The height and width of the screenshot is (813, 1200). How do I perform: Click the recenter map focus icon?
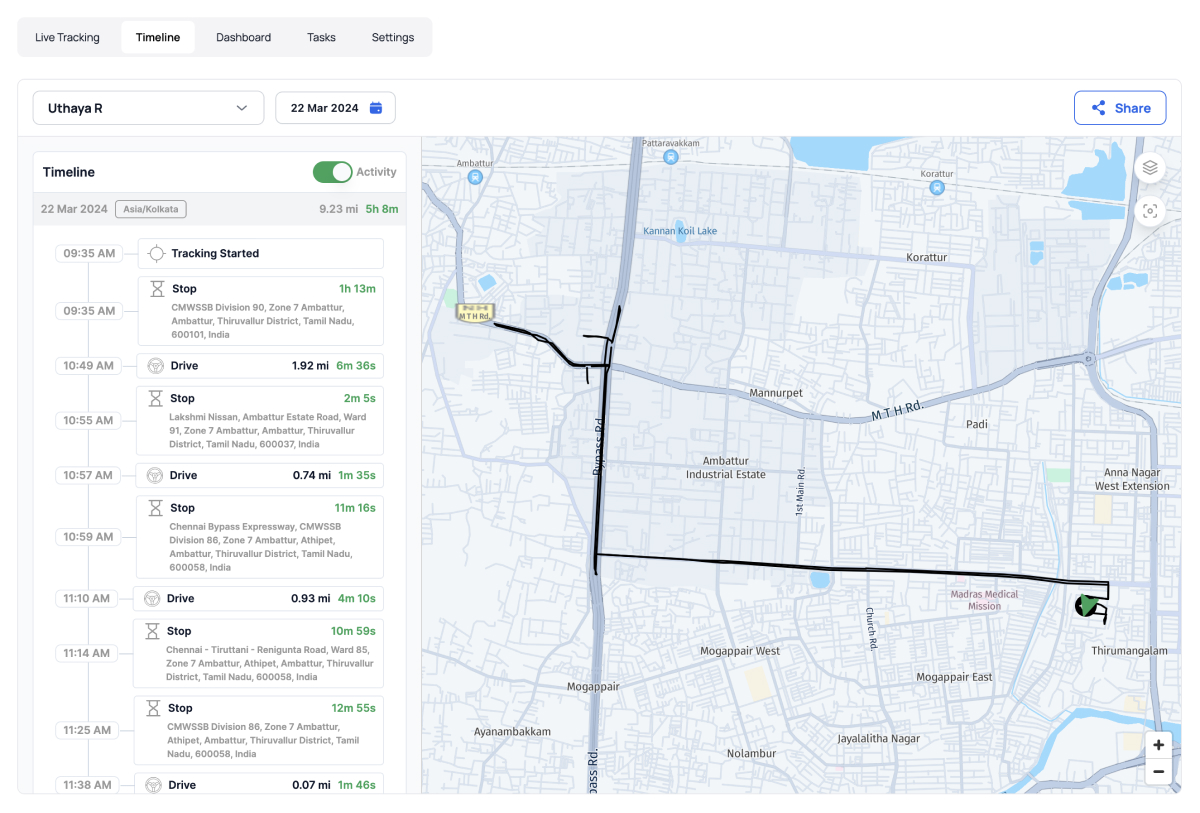point(1150,211)
